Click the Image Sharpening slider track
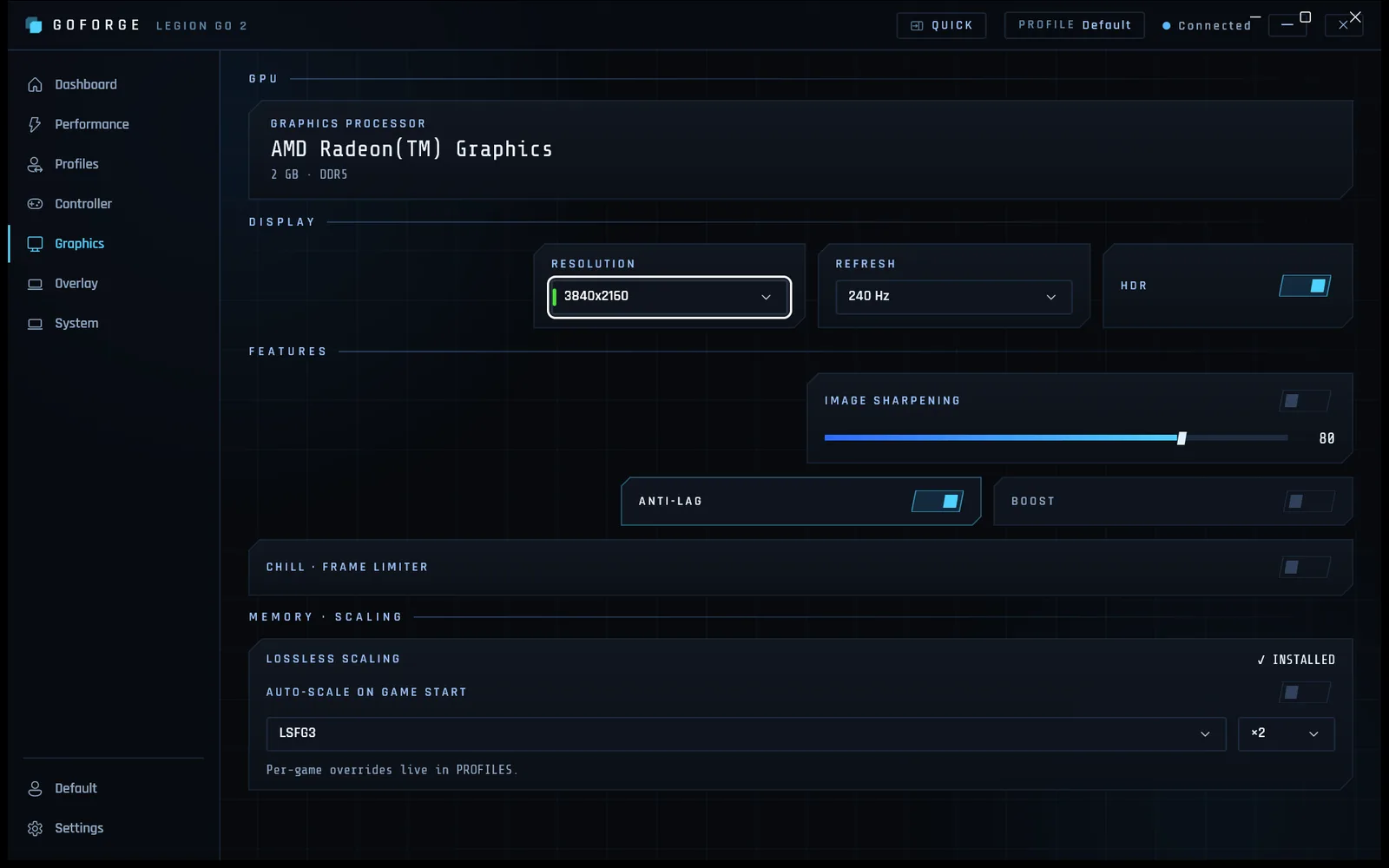 pyautogui.click(x=1056, y=438)
